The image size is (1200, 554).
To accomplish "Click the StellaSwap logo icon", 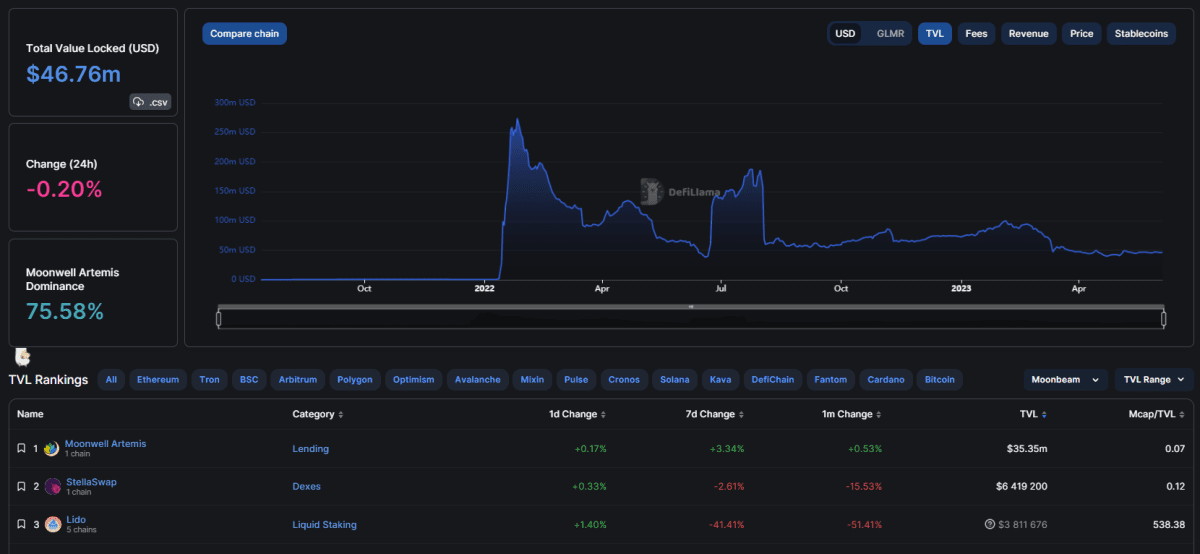I will pos(52,486).
